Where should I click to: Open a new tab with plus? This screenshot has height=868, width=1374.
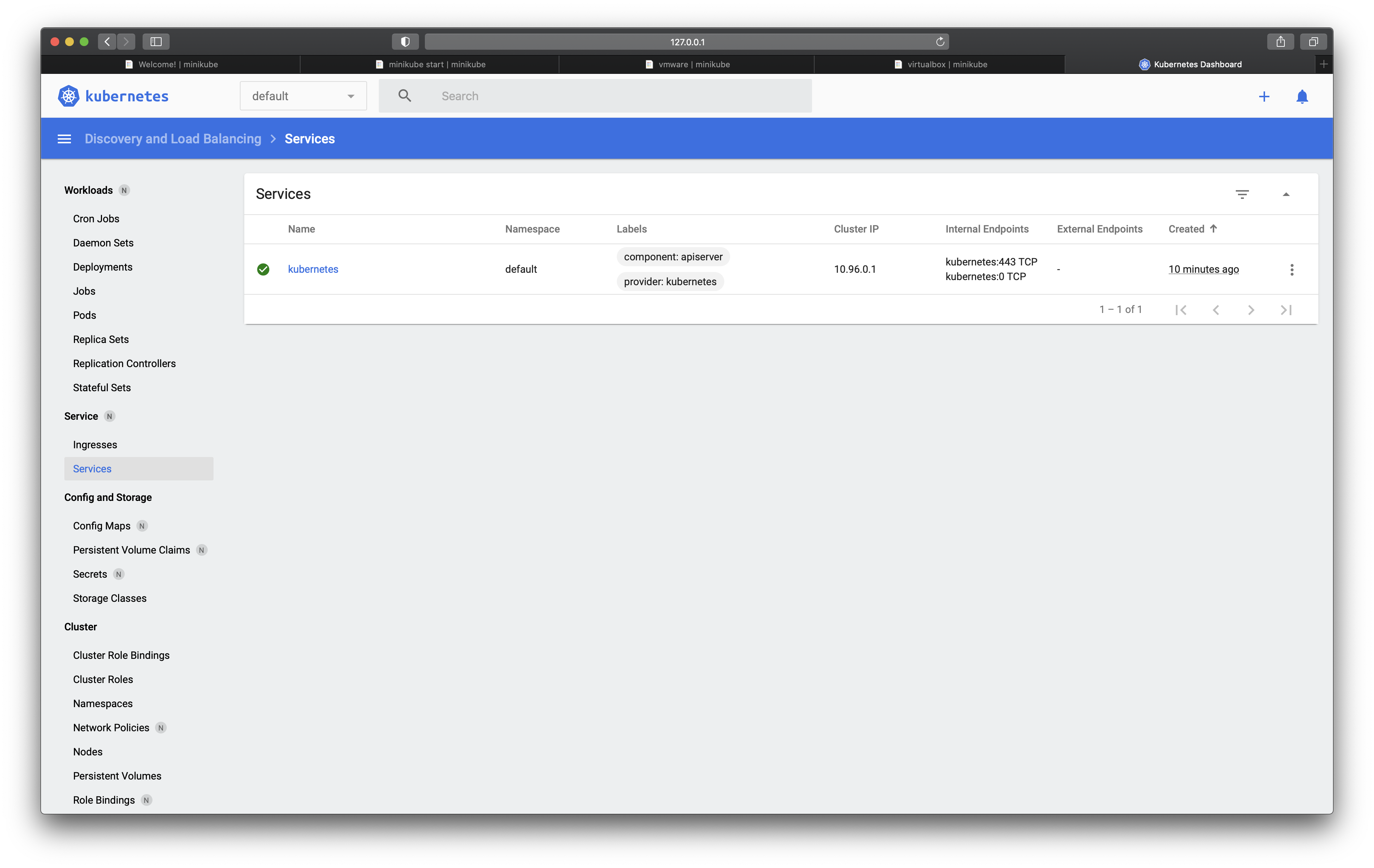[1323, 64]
